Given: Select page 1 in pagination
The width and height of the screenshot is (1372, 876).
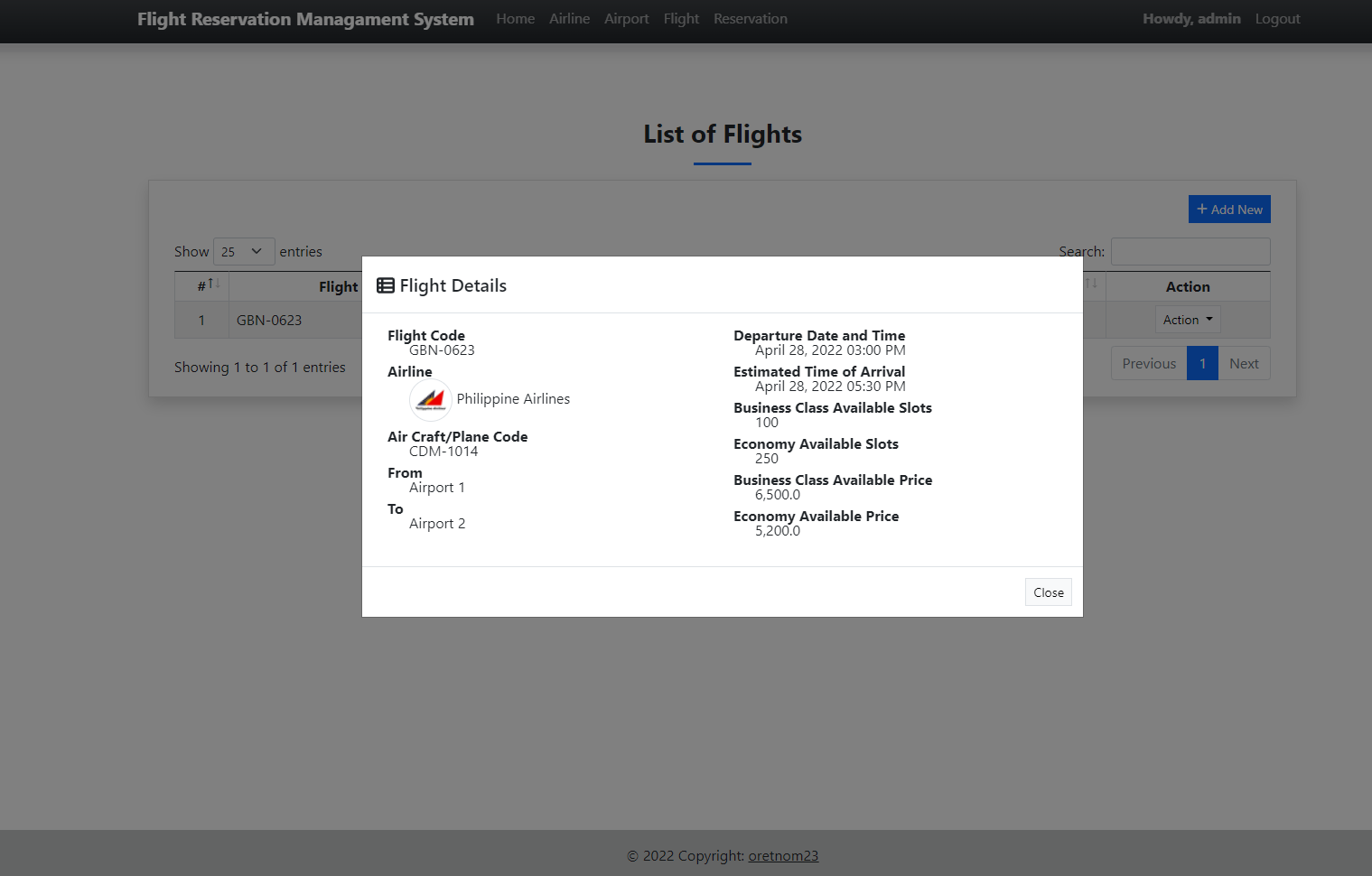Looking at the screenshot, I should pos(1202,363).
